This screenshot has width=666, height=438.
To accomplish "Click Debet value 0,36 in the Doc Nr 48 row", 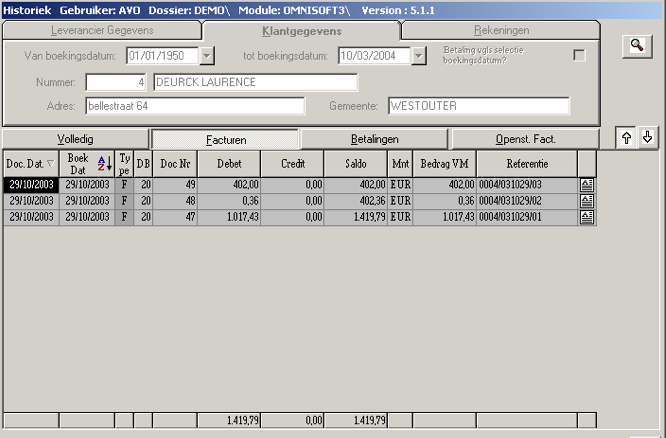I will pyautogui.click(x=229, y=201).
